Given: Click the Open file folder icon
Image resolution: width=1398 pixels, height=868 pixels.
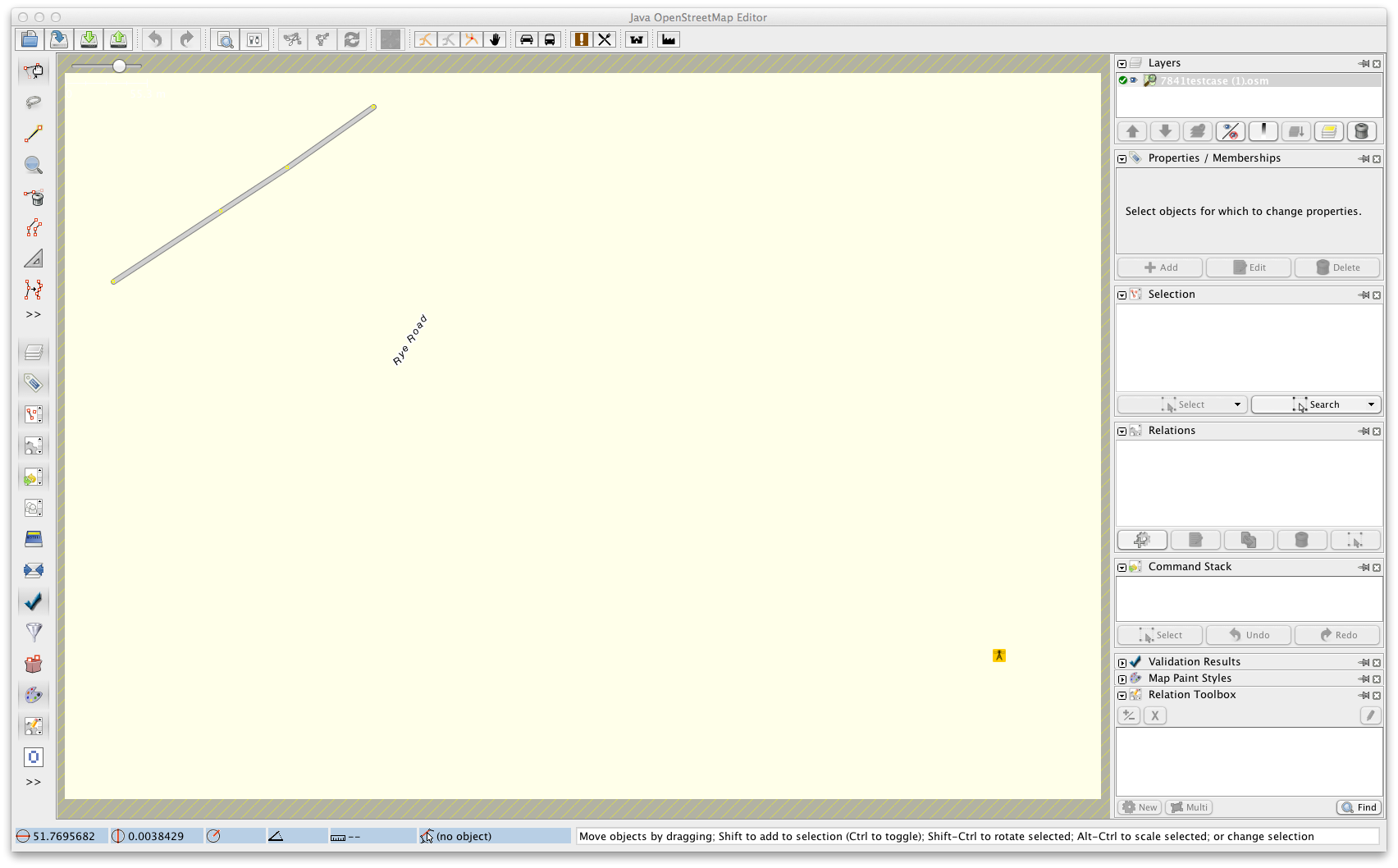Looking at the screenshot, I should [x=30, y=39].
